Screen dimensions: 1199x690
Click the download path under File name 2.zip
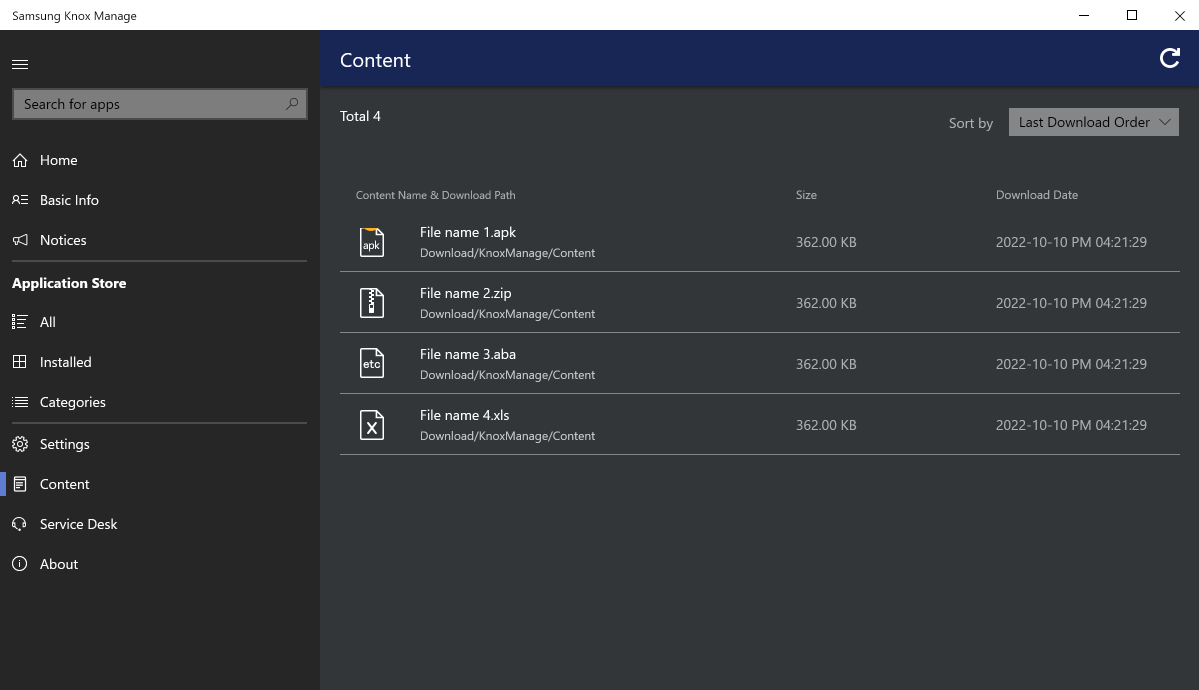[x=507, y=314]
